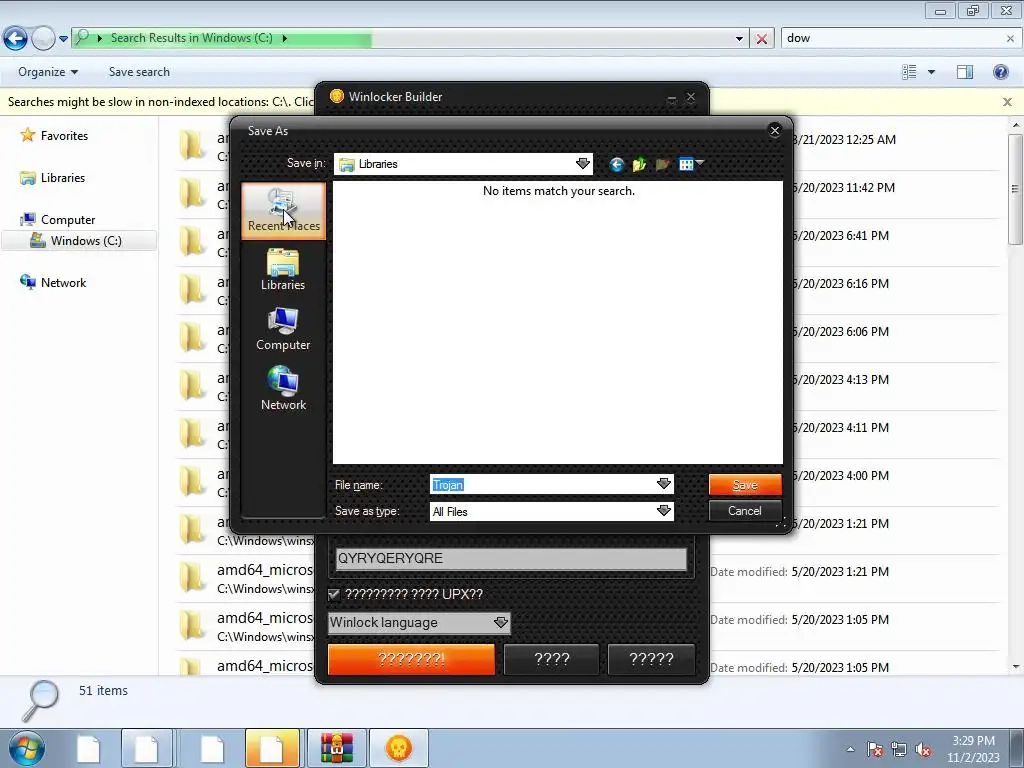The image size is (1024, 768).
Task: Click the date 5/20/2023 4:13 PM
Action: pos(840,379)
